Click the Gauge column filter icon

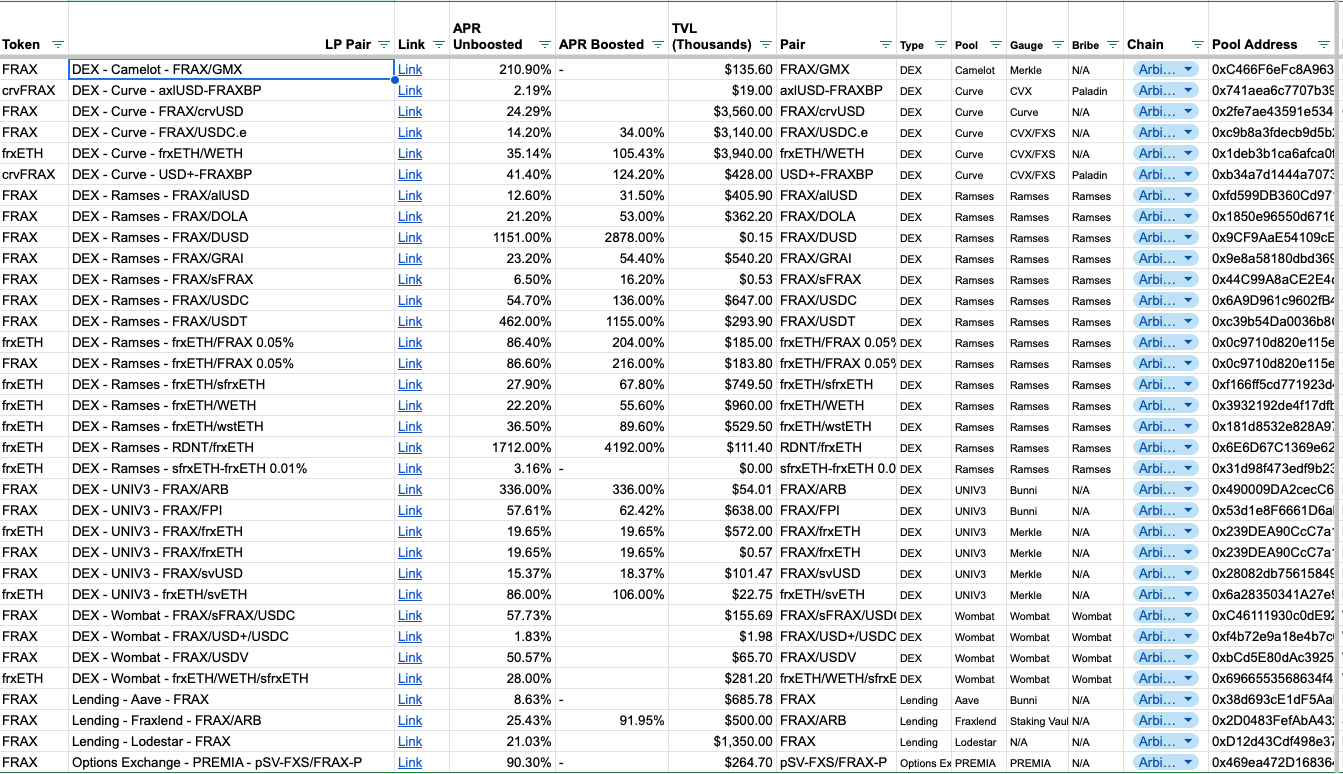[x=1058, y=45]
